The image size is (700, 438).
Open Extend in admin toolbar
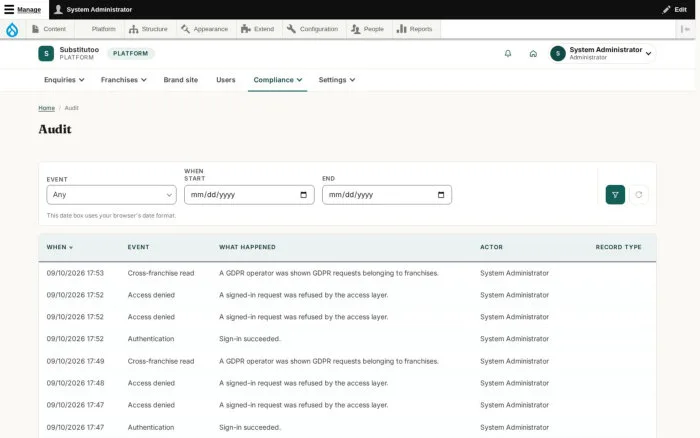pyautogui.click(x=258, y=29)
